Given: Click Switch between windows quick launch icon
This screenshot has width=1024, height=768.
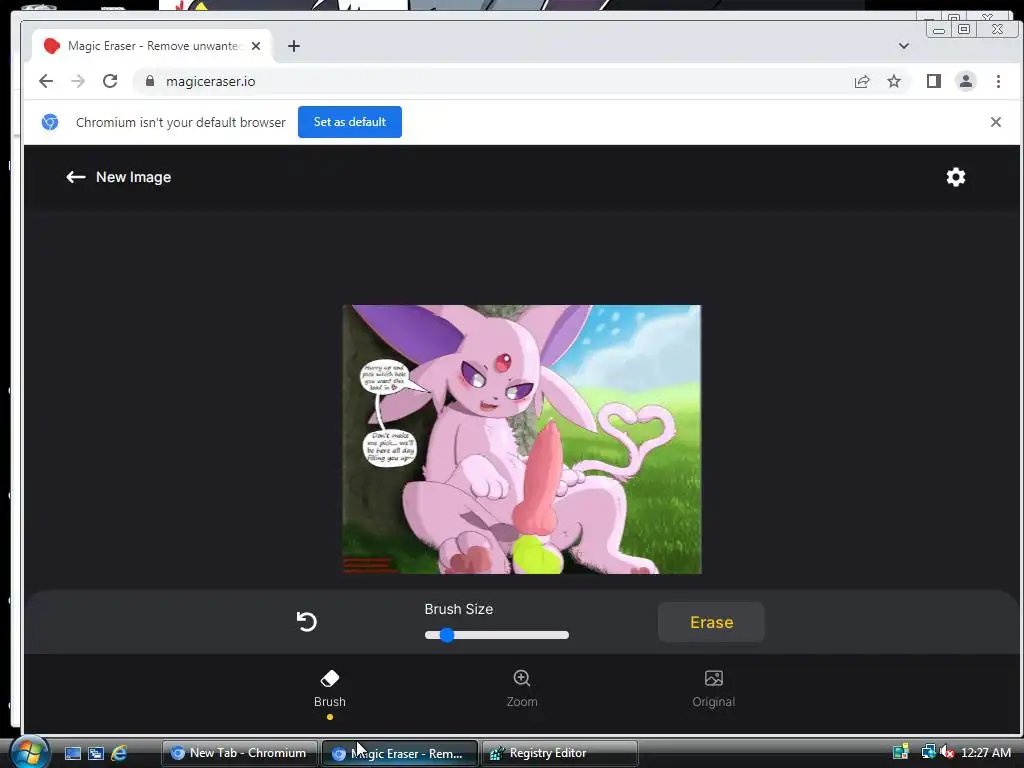Looking at the screenshot, I should click(x=95, y=753).
